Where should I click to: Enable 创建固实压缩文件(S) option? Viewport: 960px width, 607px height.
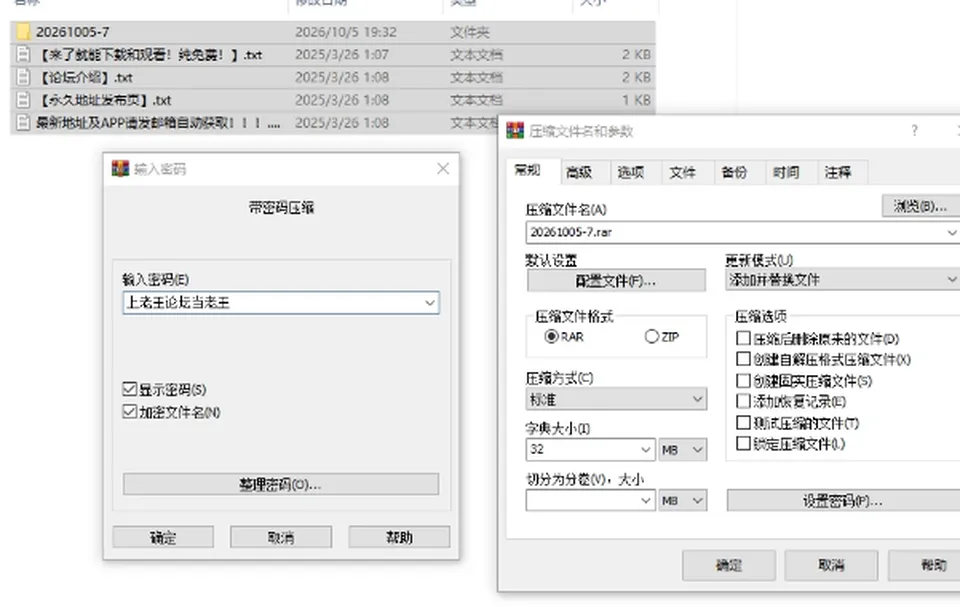[x=743, y=380]
